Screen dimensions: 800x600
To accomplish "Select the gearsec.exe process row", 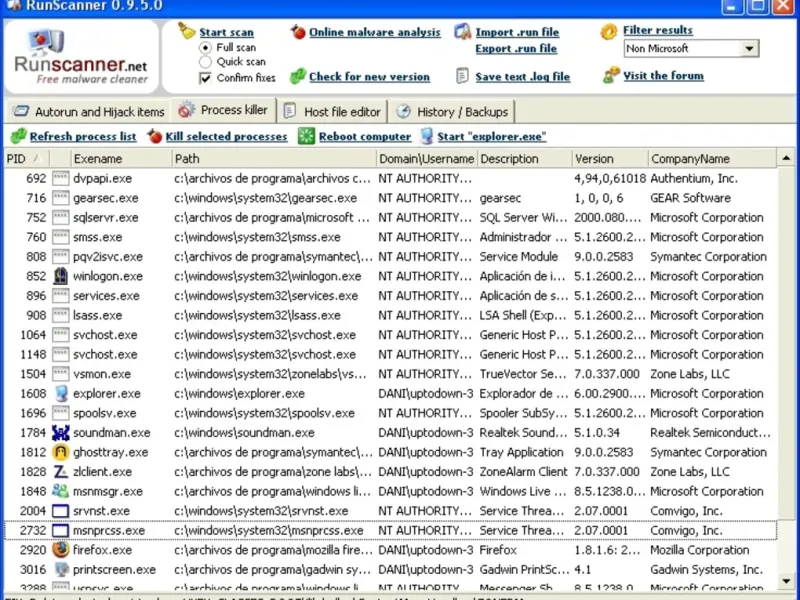I will tap(391, 198).
